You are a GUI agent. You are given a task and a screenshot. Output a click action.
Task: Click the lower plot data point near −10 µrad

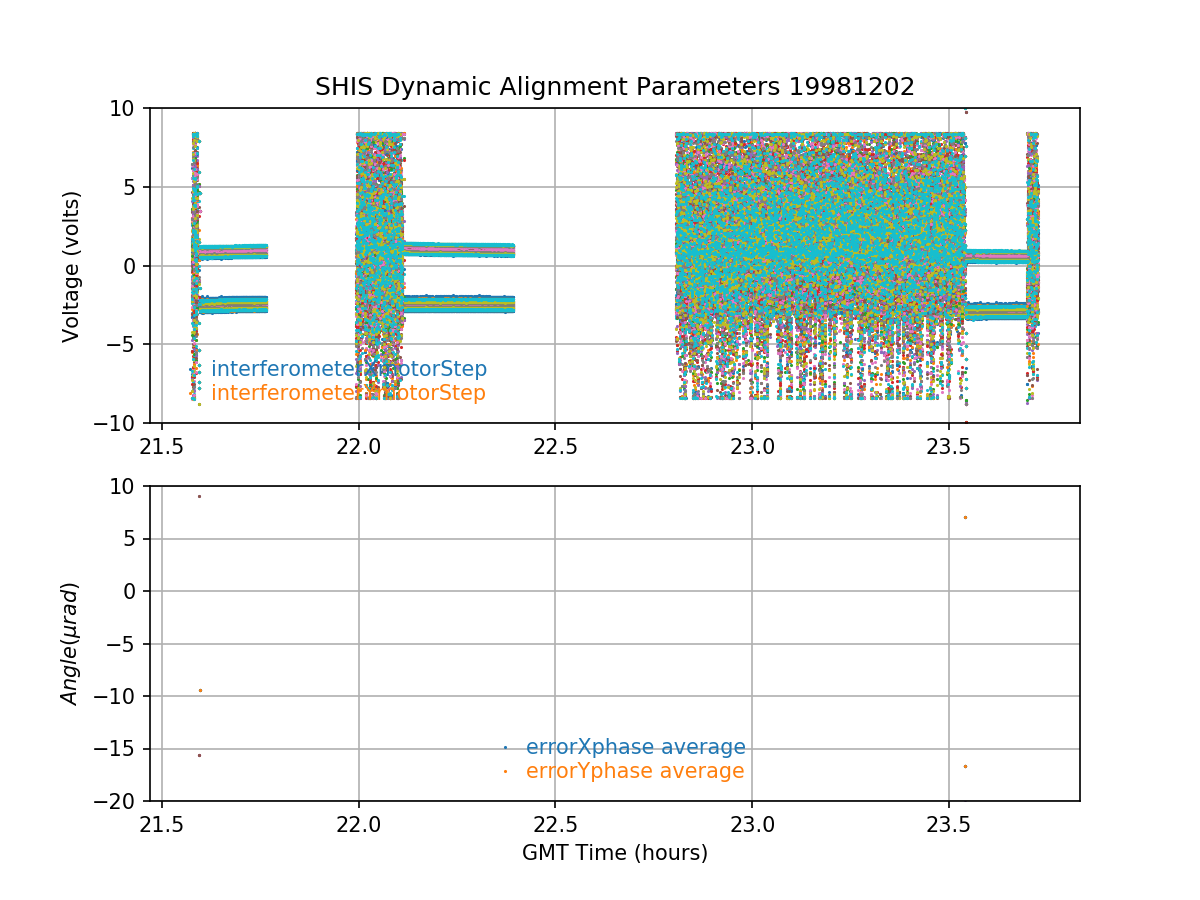200,690
